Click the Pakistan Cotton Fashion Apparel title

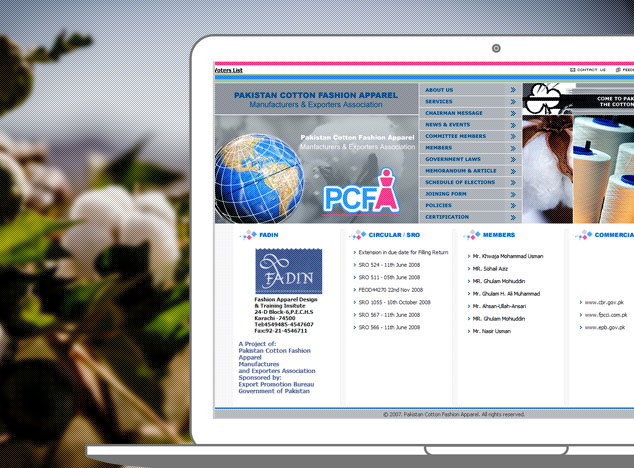click(x=316, y=95)
